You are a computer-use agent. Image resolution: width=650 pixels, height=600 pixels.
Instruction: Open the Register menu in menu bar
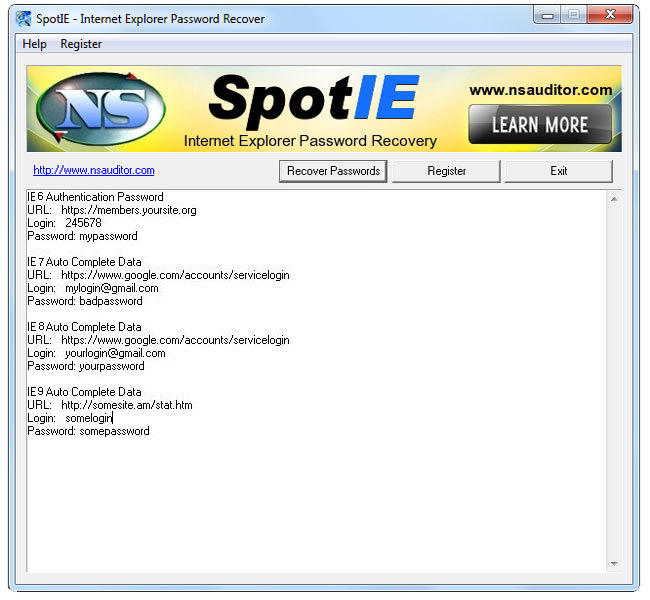tap(81, 44)
